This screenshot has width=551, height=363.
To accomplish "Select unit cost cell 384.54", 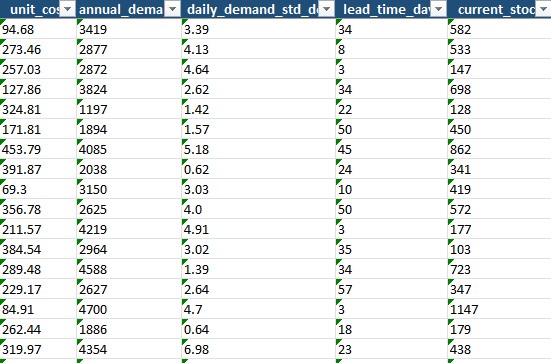I will 38,249.
